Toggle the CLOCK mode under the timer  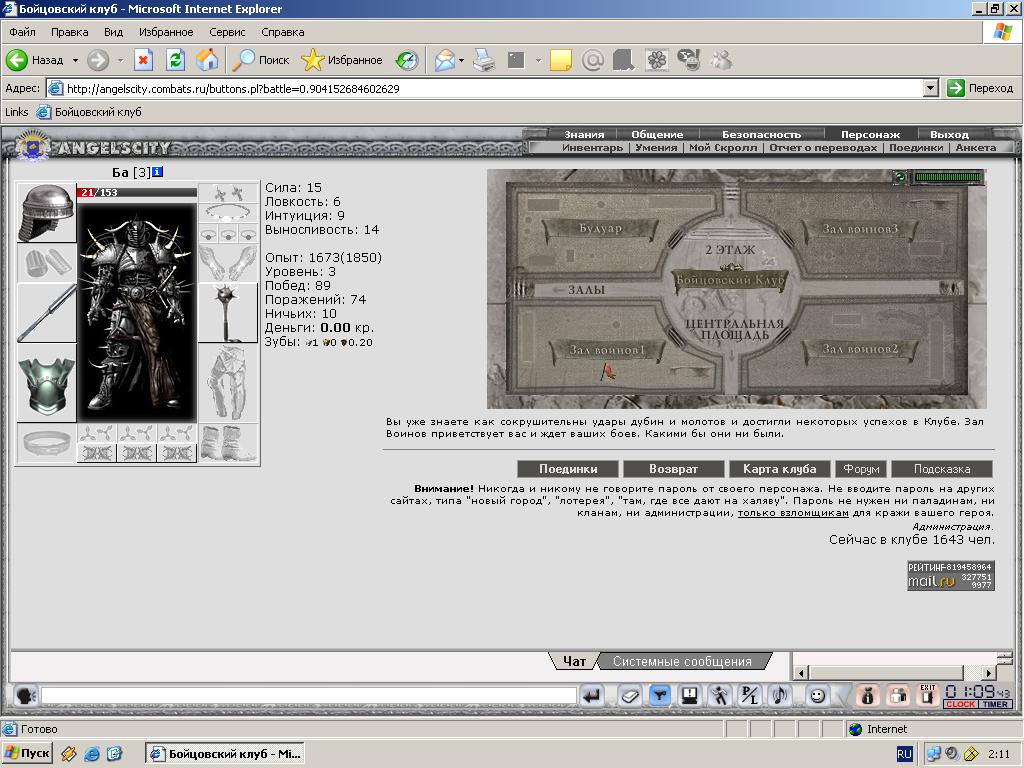(960, 704)
